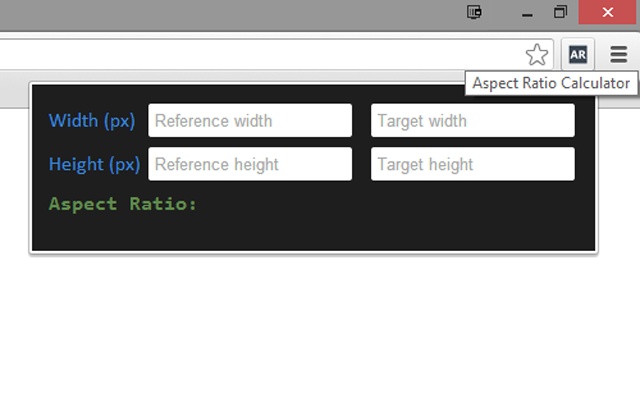
Task: Bookmark this page with the star icon
Action: click(537, 55)
